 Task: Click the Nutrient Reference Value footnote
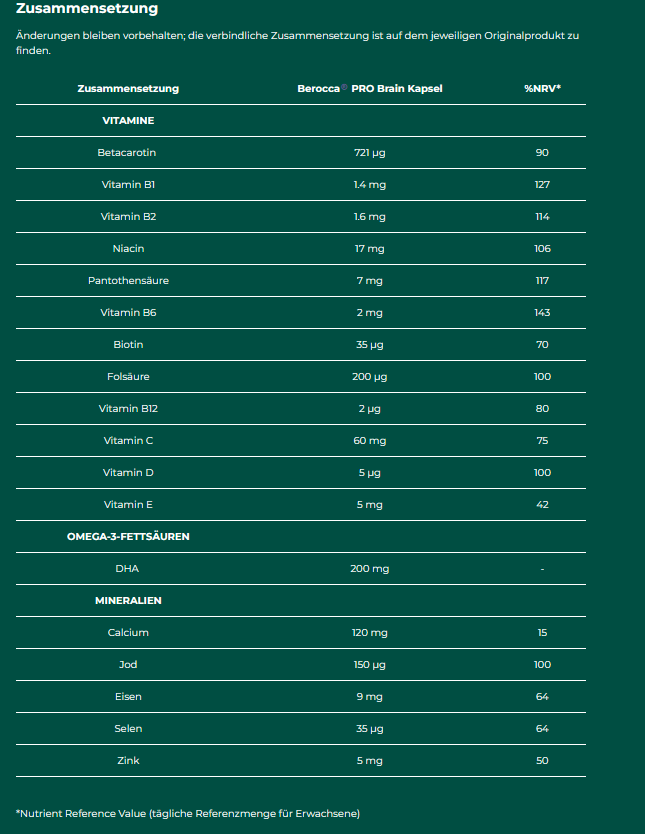coord(188,813)
